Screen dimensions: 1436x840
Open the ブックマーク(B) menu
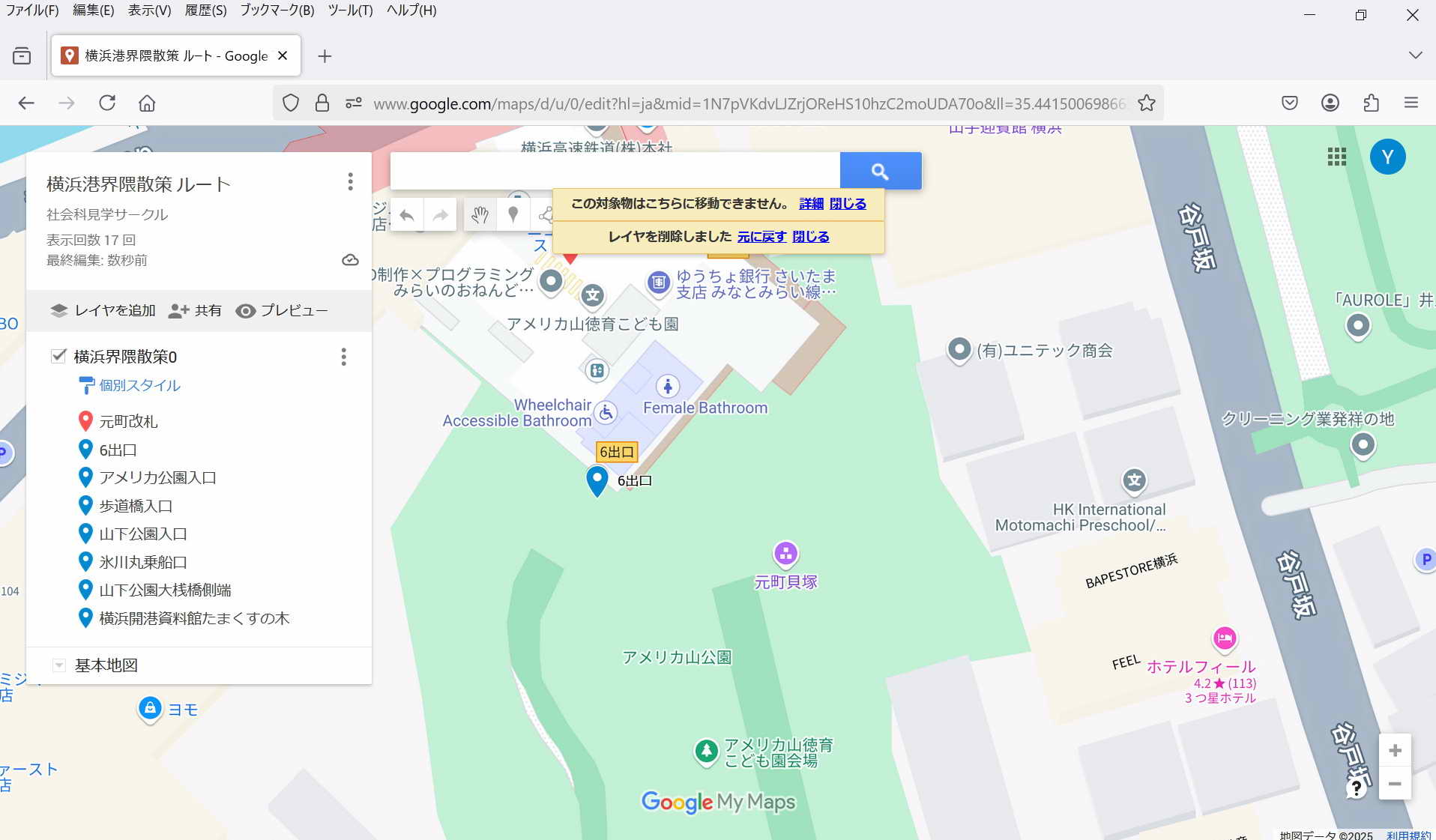277,10
